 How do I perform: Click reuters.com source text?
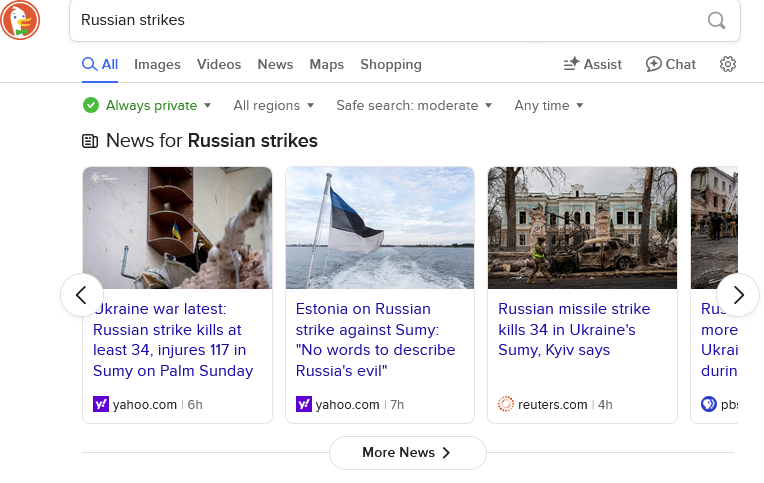(553, 405)
